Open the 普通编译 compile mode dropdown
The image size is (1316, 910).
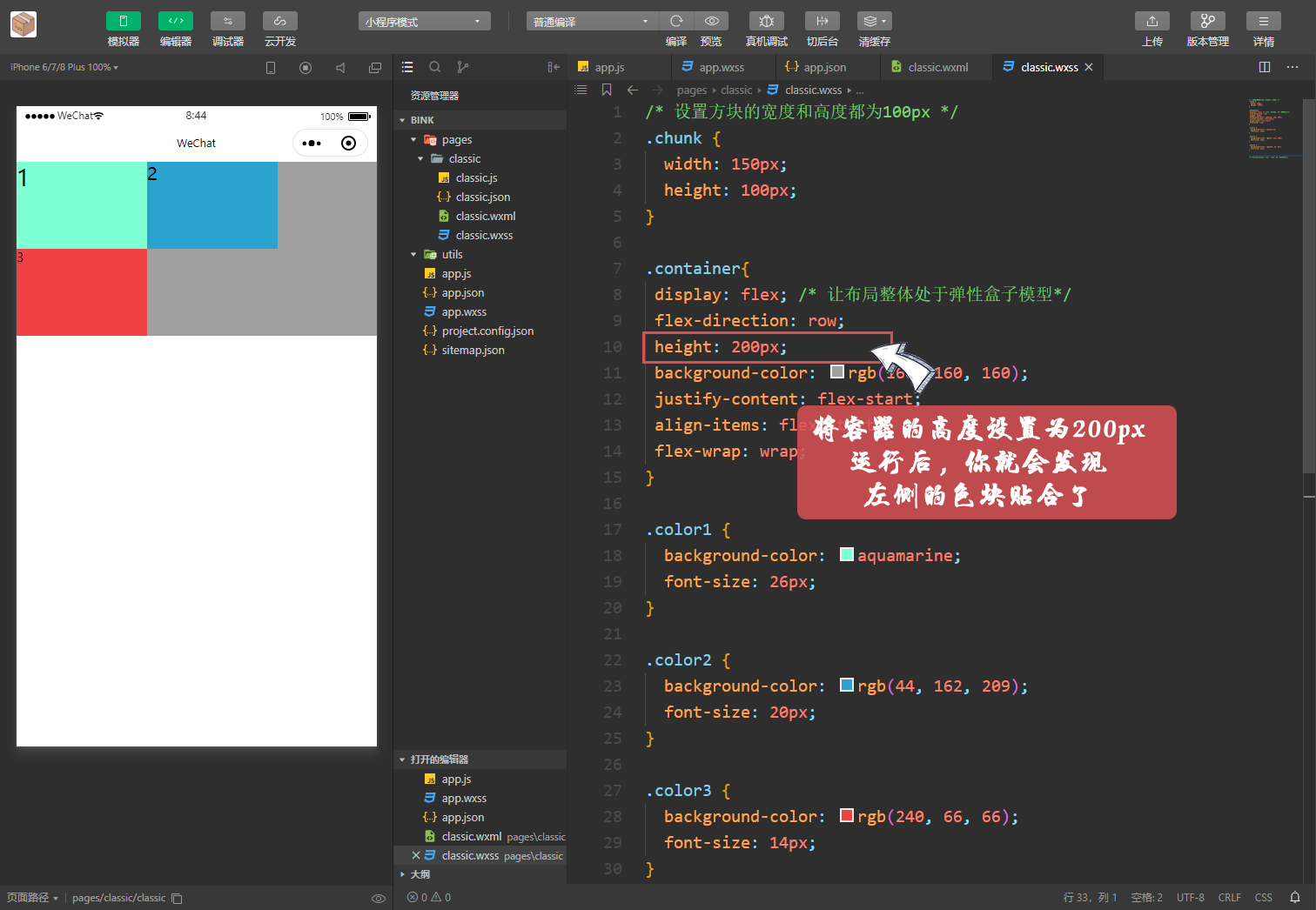(592, 20)
